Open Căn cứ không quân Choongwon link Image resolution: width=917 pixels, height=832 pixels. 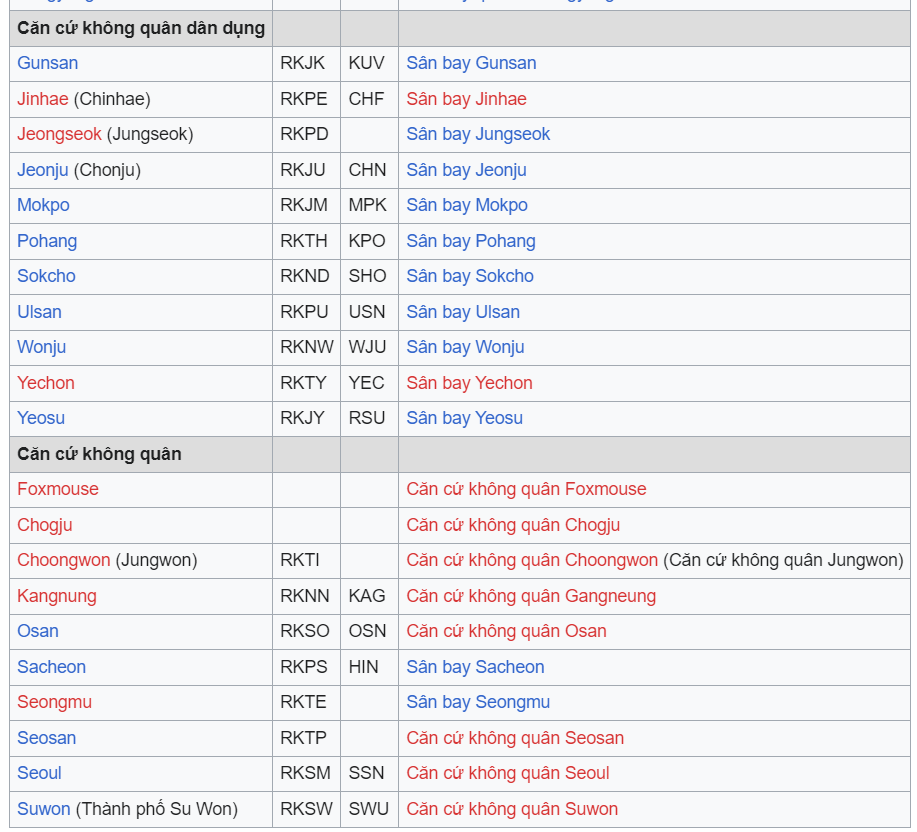(x=532, y=560)
